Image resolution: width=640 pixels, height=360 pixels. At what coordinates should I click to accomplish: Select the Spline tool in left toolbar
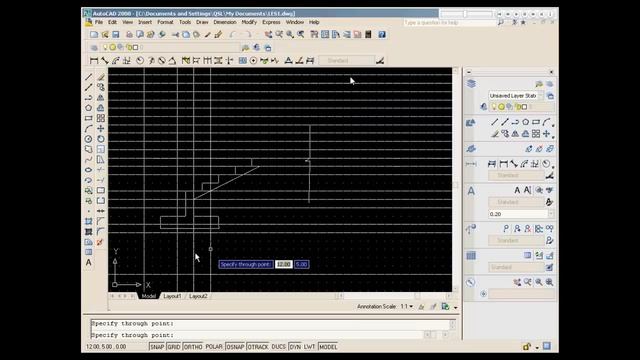[x=89, y=160]
